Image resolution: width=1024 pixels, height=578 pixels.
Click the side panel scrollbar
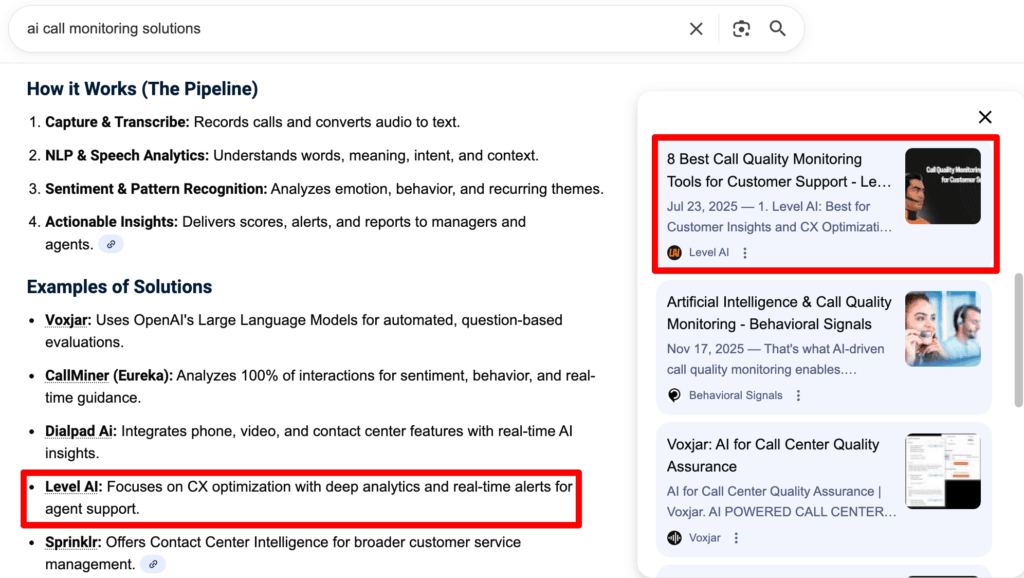click(x=1018, y=340)
